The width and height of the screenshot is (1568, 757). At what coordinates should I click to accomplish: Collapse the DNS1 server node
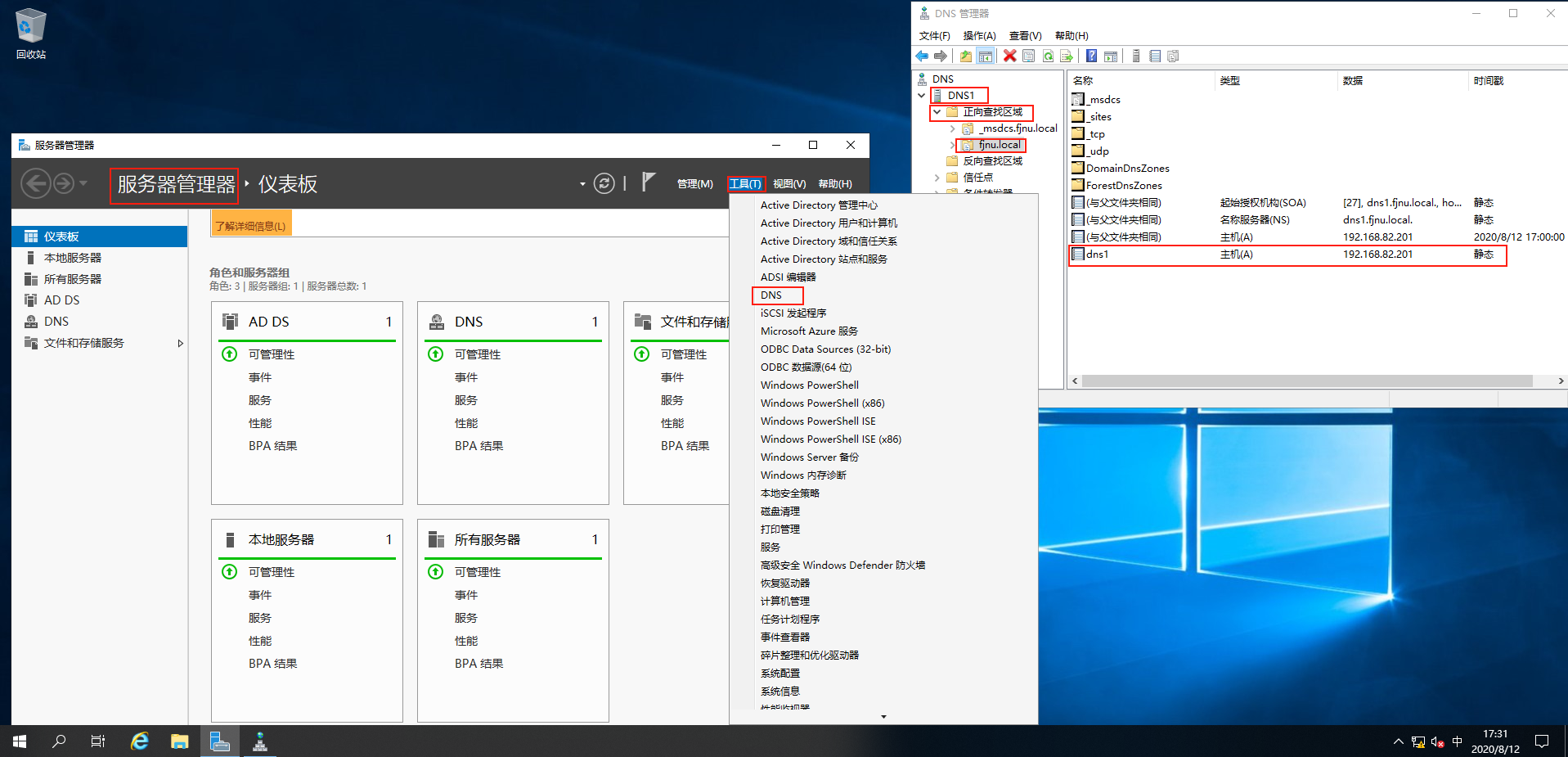pyautogui.click(x=922, y=96)
